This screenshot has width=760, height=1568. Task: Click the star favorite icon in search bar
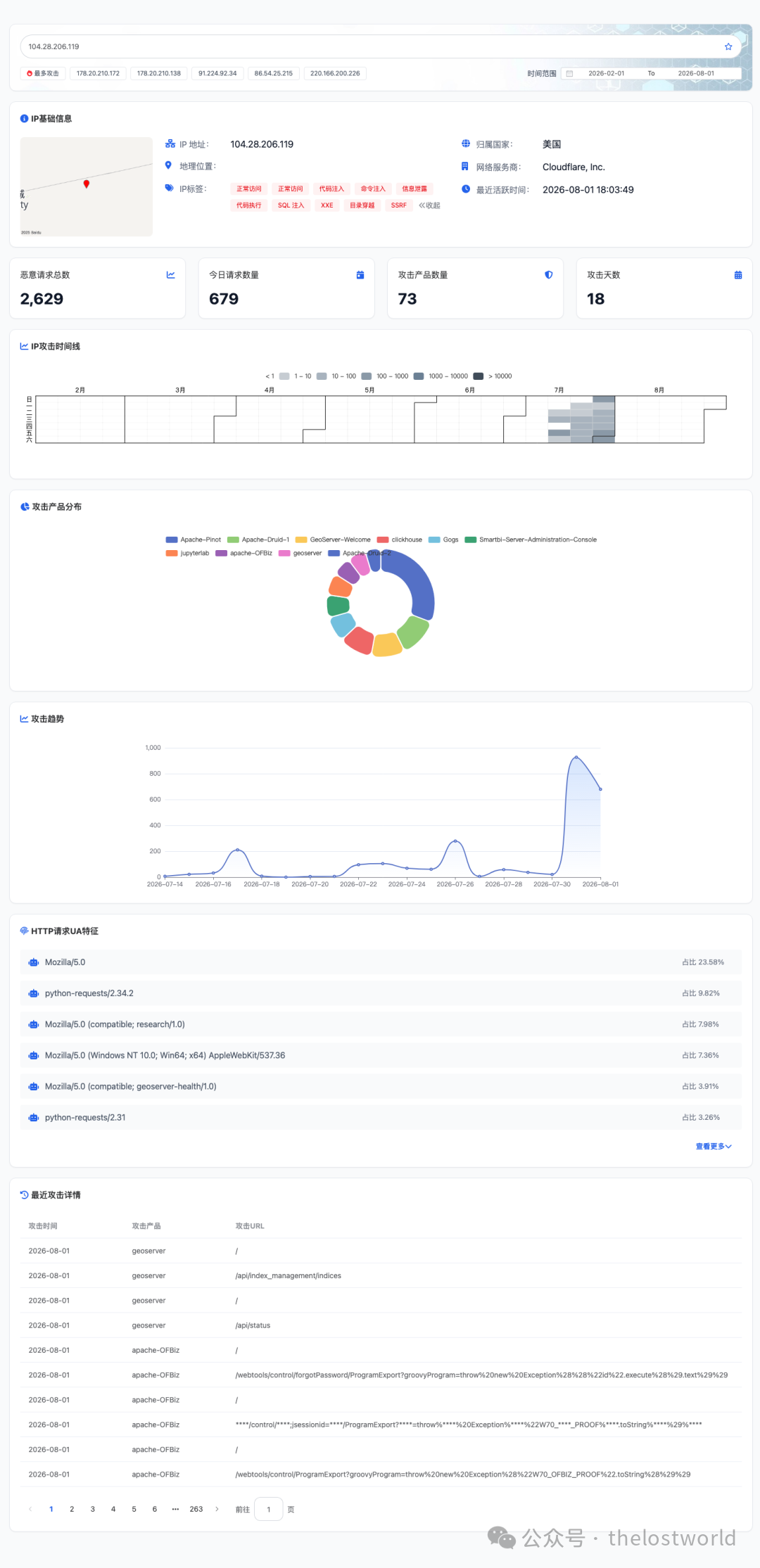click(728, 47)
